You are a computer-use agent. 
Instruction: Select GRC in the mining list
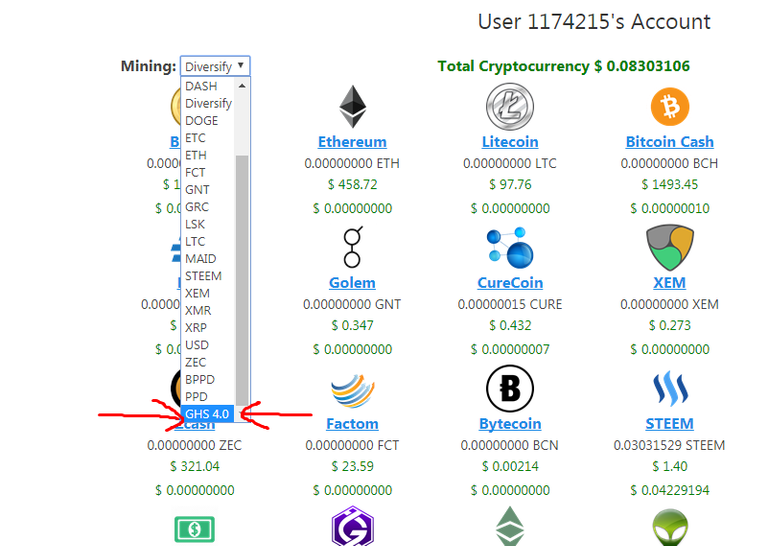click(x=208, y=207)
